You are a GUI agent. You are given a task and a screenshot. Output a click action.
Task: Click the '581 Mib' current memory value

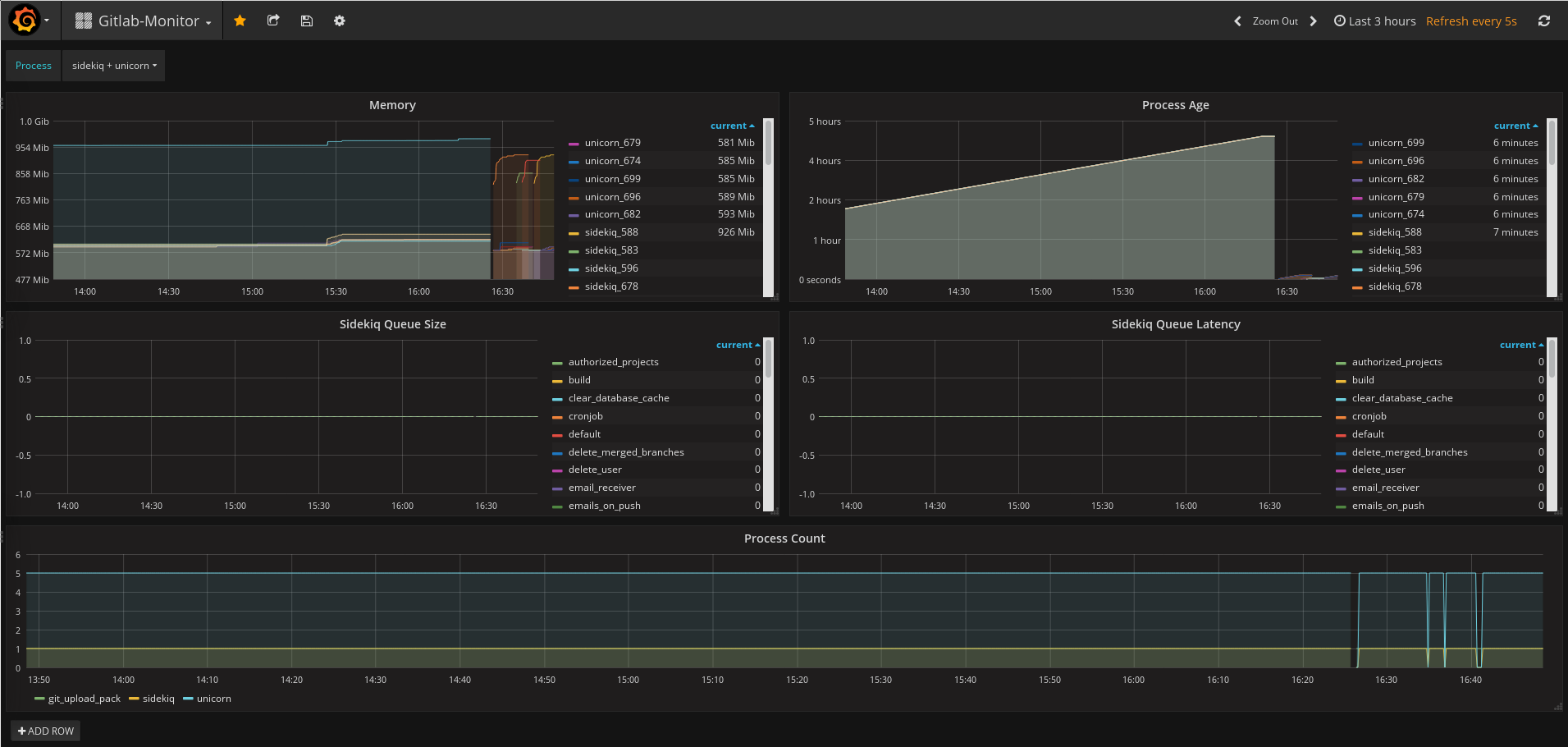[736, 143]
